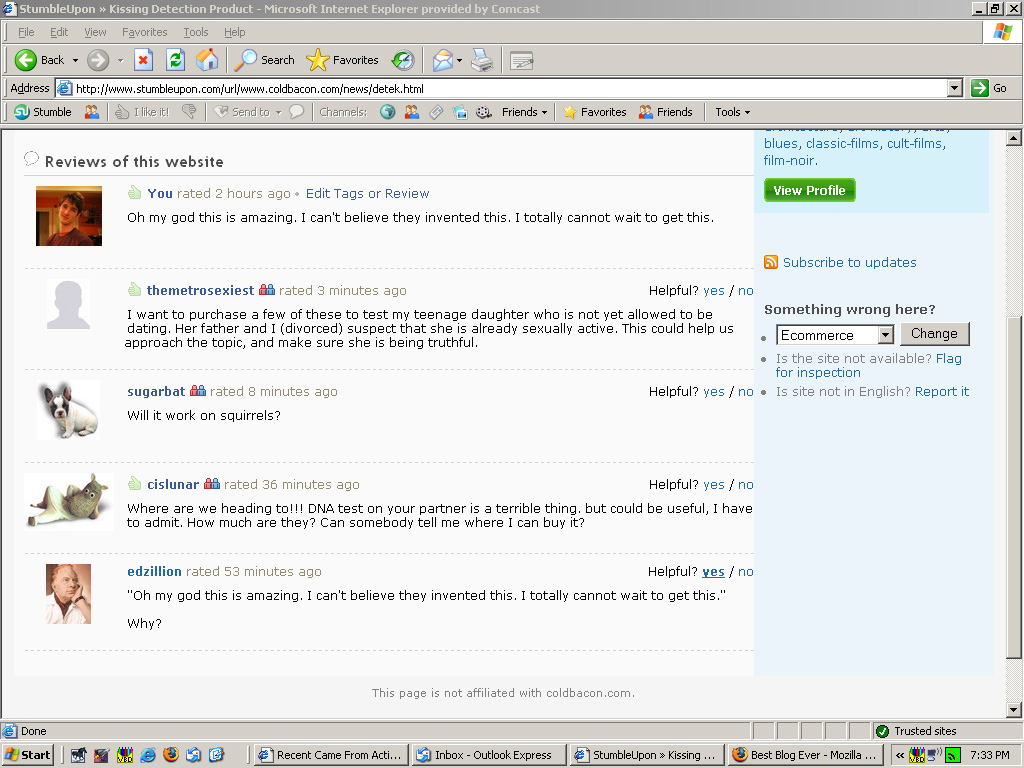This screenshot has width=1024, height=768.
Task: Launch Internet Explorer from Quick Launch
Action: (x=148, y=755)
